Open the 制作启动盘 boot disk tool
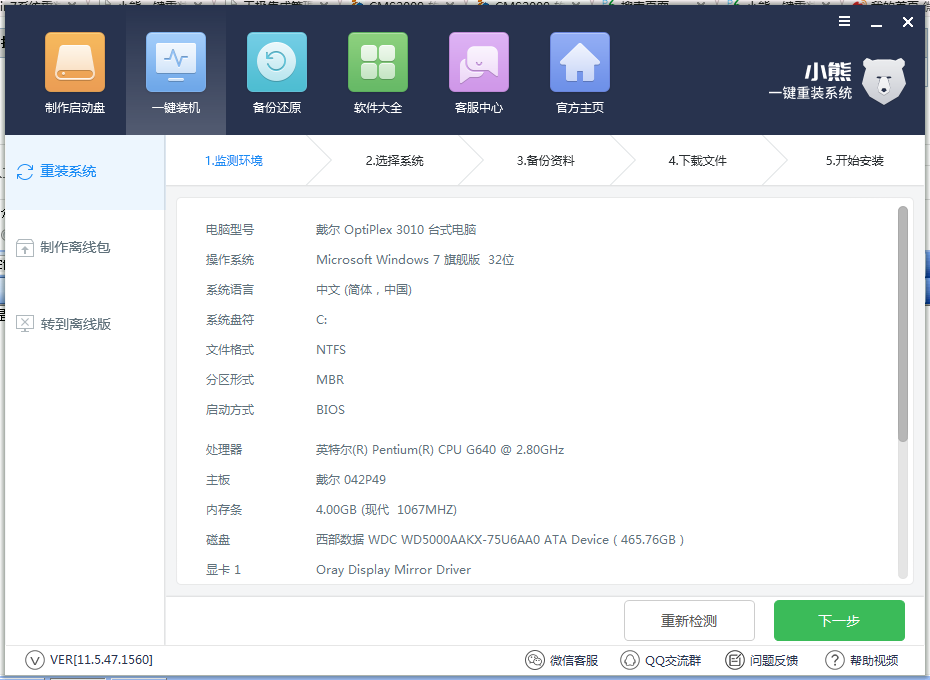This screenshot has width=930, height=680. coord(75,73)
